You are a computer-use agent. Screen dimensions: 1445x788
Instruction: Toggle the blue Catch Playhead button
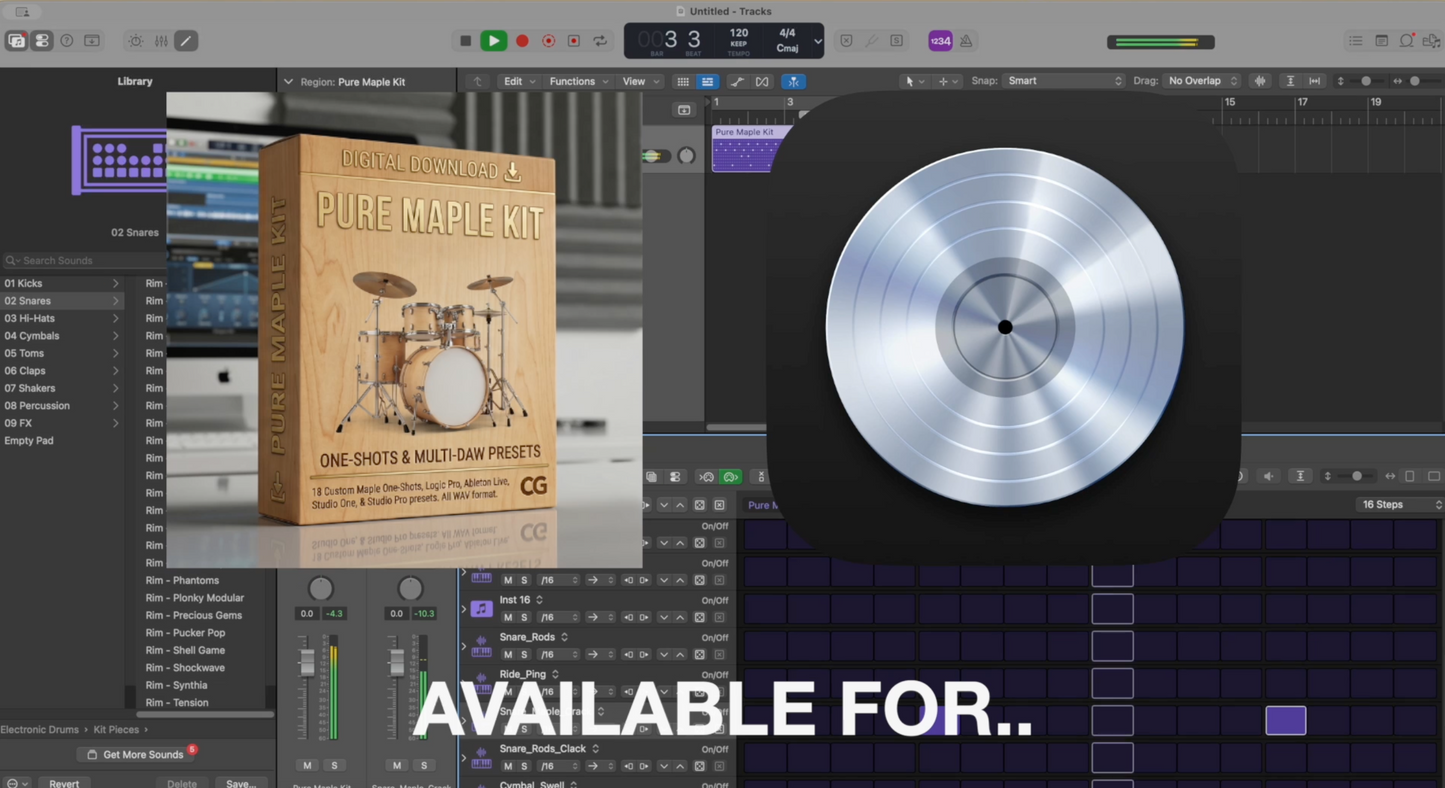[x=793, y=81]
